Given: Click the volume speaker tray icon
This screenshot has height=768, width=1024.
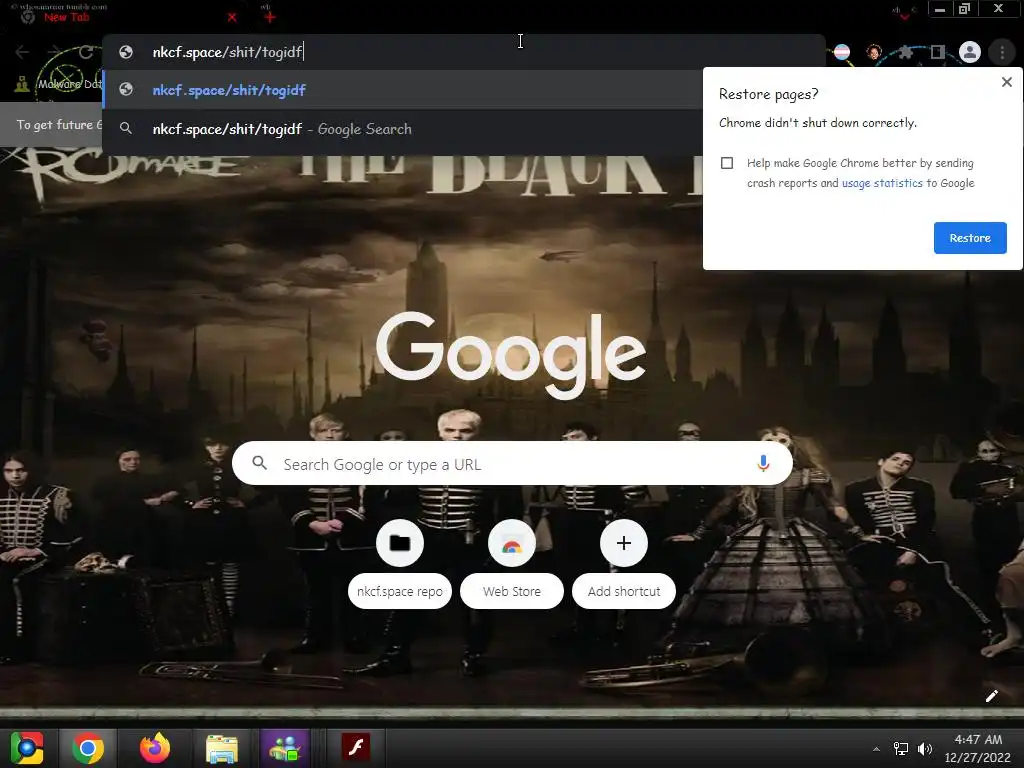Looking at the screenshot, I should (924, 749).
